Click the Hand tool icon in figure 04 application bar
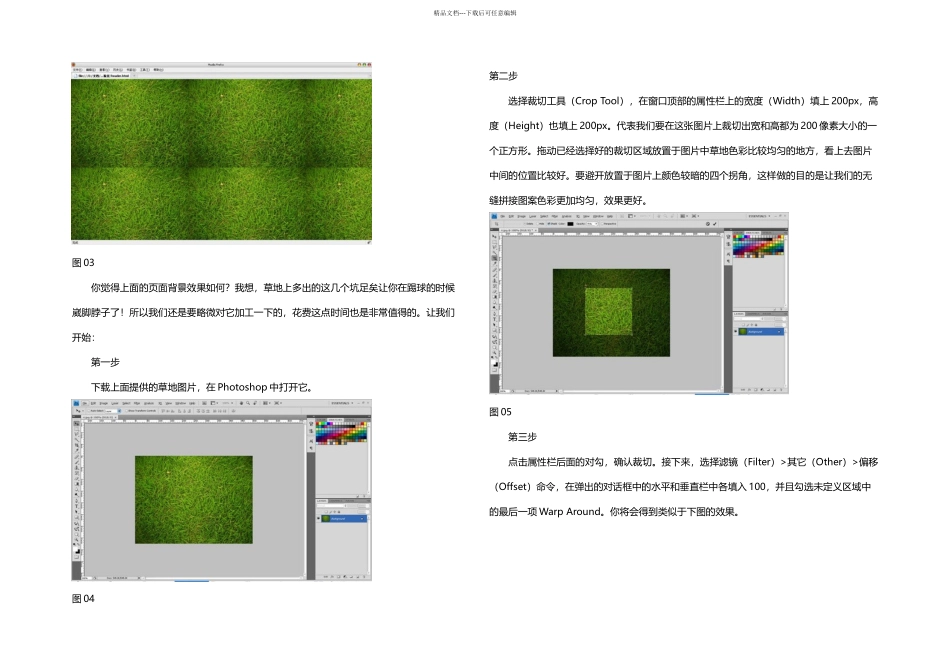 [x=241, y=403]
